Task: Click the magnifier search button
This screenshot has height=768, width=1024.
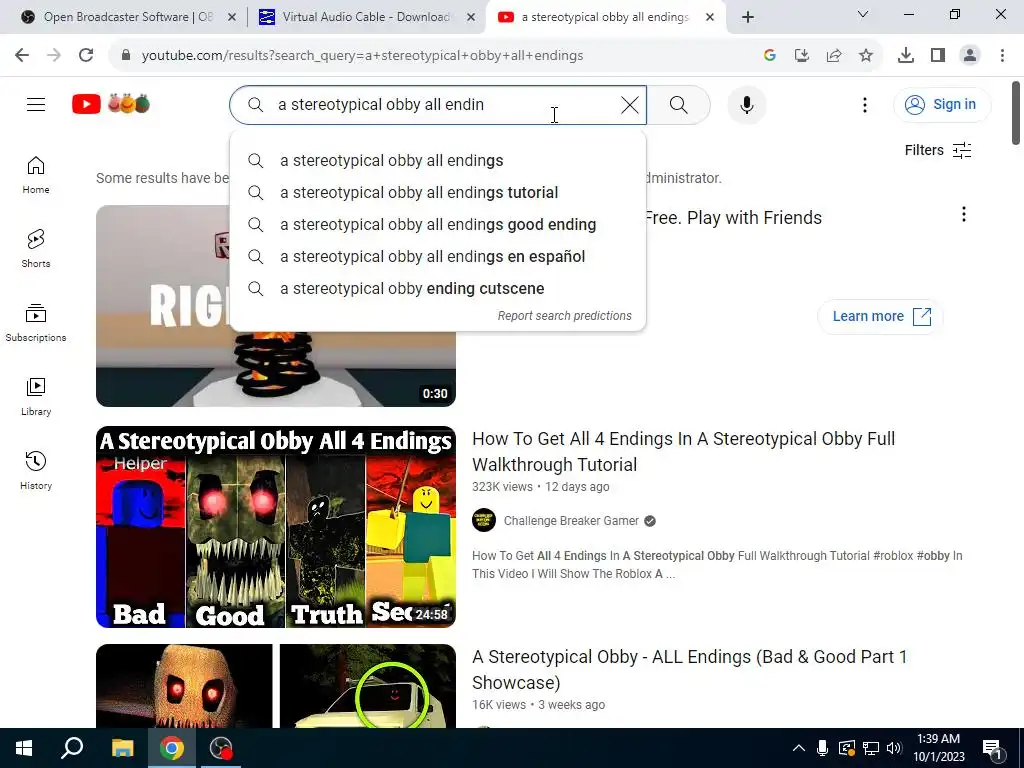Action: (x=679, y=104)
